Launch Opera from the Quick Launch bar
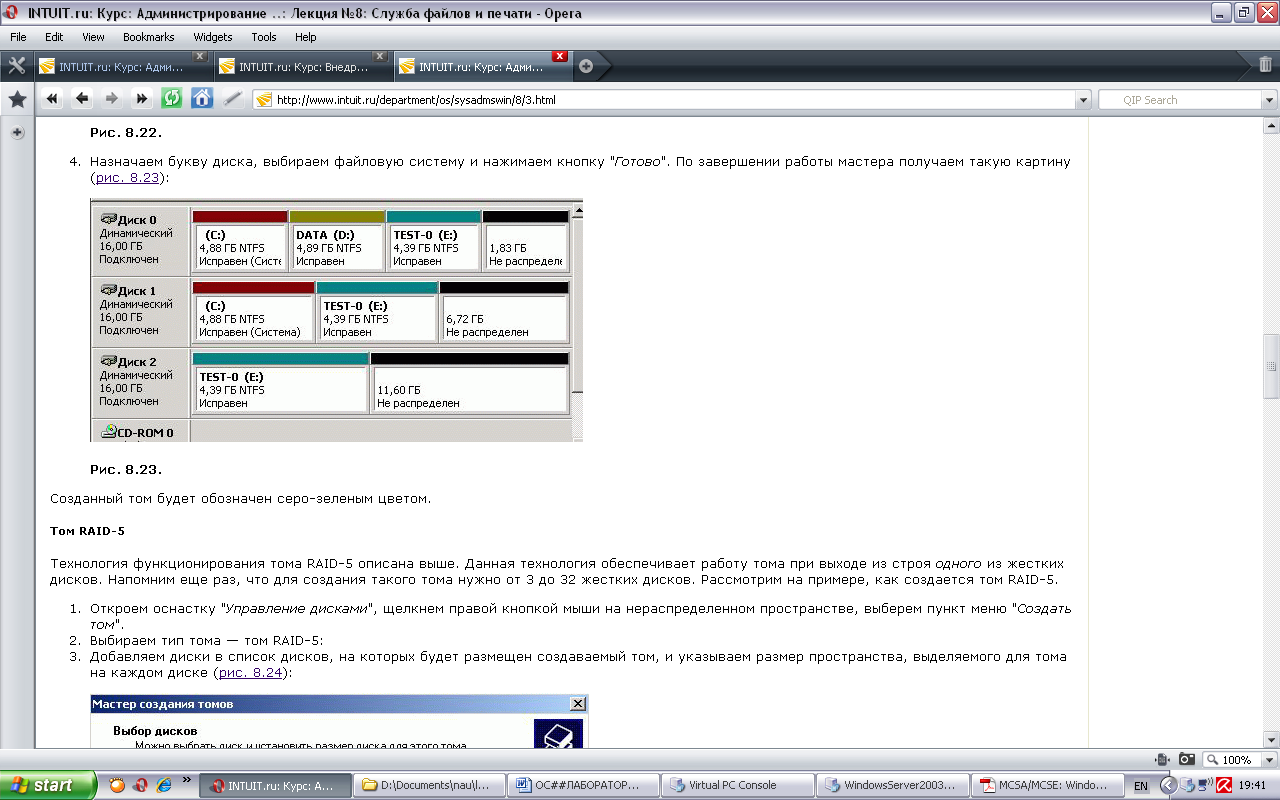Screen dimensions: 1280x800 [x=141, y=785]
